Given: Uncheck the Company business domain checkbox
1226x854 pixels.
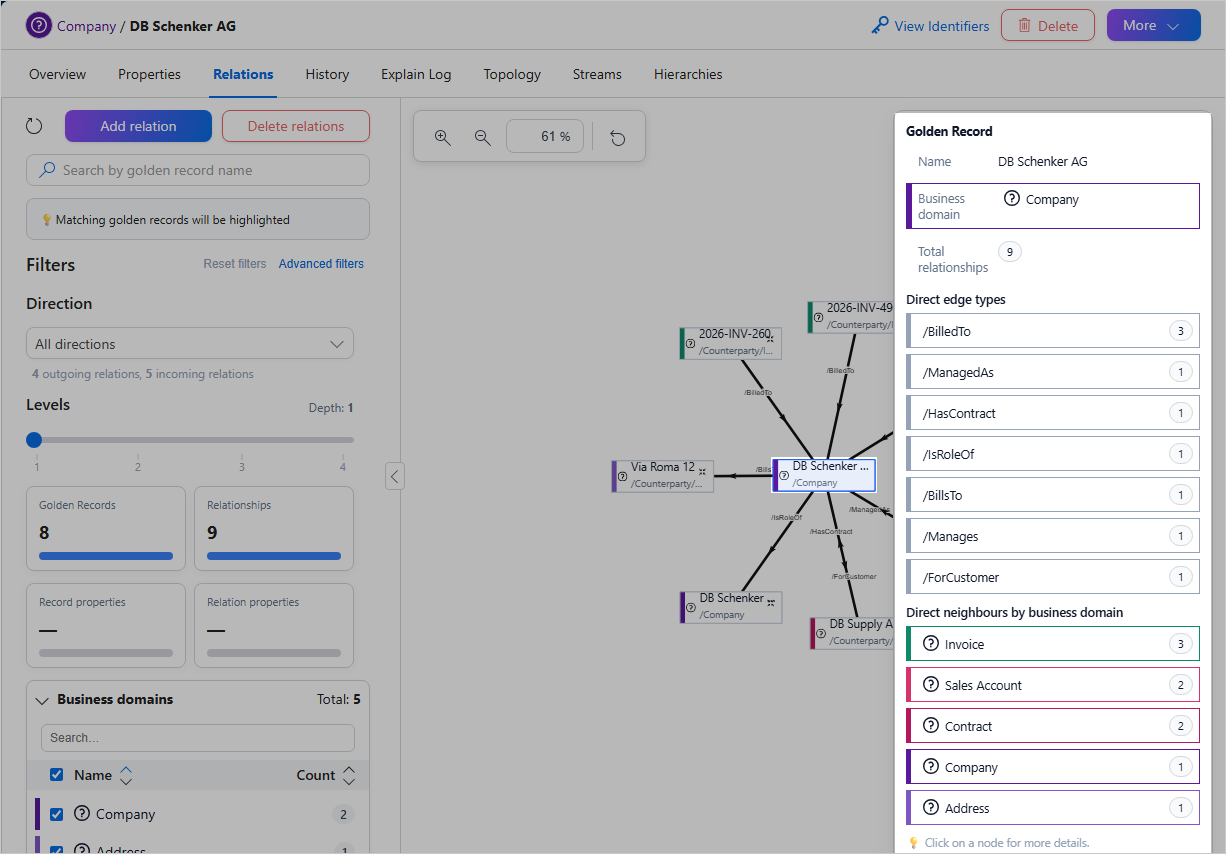Looking at the screenshot, I should click(x=57, y=814).
